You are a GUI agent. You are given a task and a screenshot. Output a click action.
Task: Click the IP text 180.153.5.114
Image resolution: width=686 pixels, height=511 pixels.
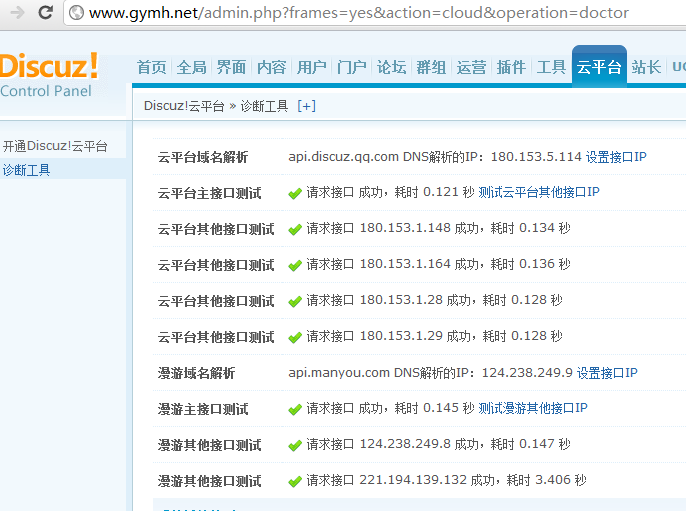tap(536, 157)
